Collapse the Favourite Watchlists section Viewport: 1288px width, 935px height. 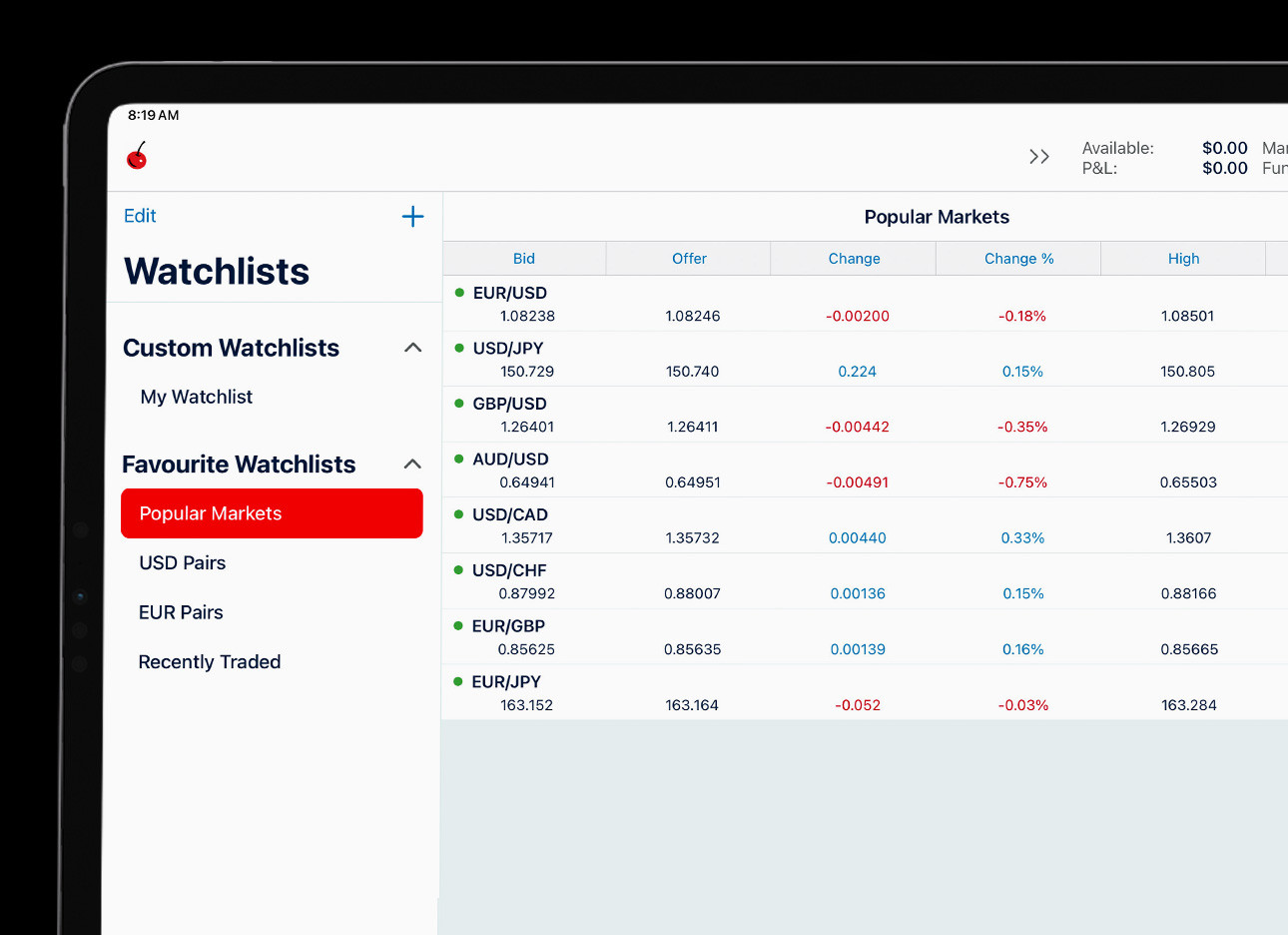point(411,464)
